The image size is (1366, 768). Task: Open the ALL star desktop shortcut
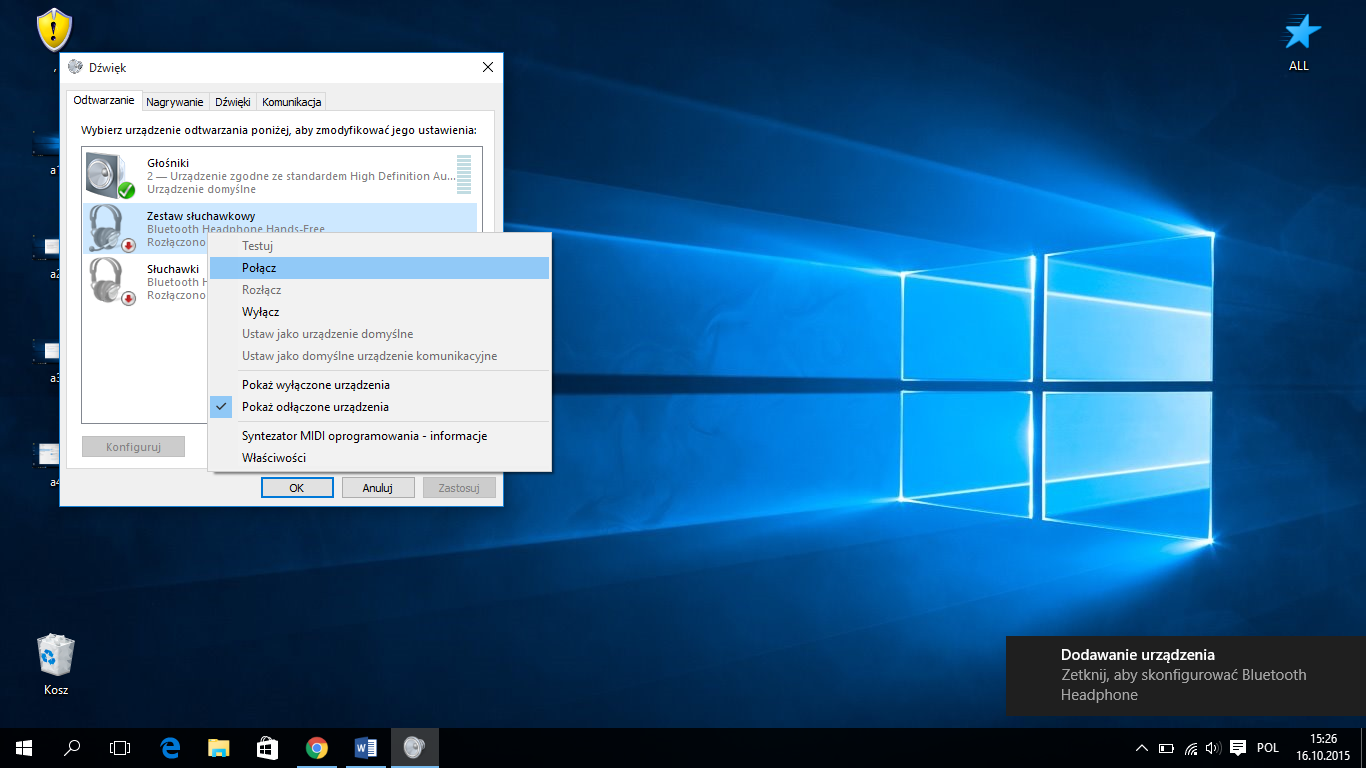1299,34
